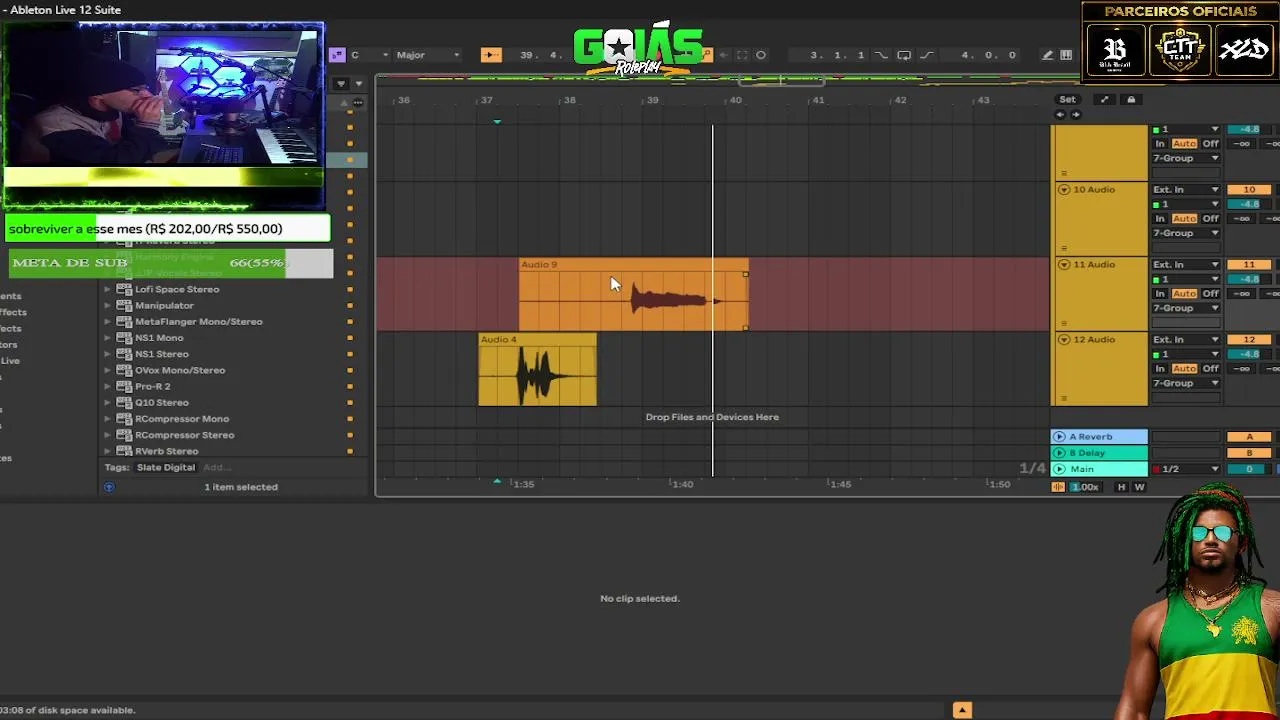
Task: Click the capture MIDI bracket icon
Action: 742,55
